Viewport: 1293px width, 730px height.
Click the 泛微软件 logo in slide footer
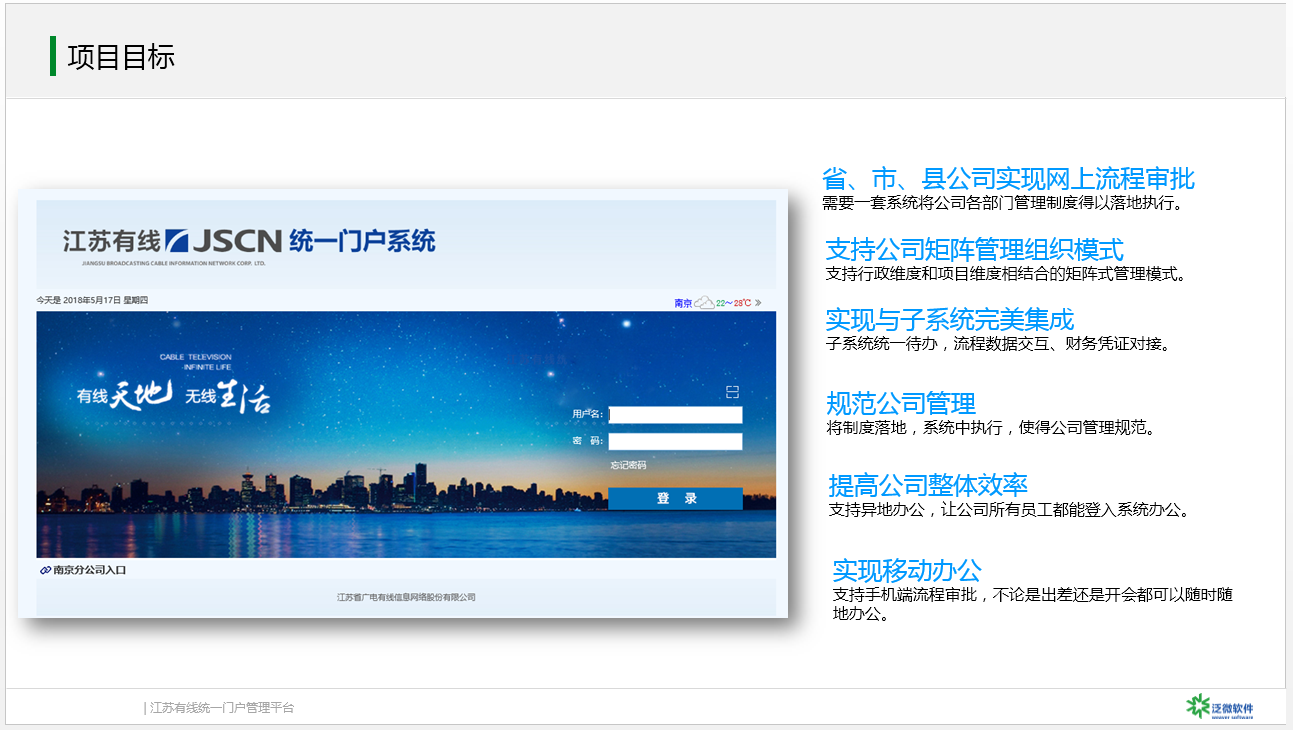[x=1219, y=707]
